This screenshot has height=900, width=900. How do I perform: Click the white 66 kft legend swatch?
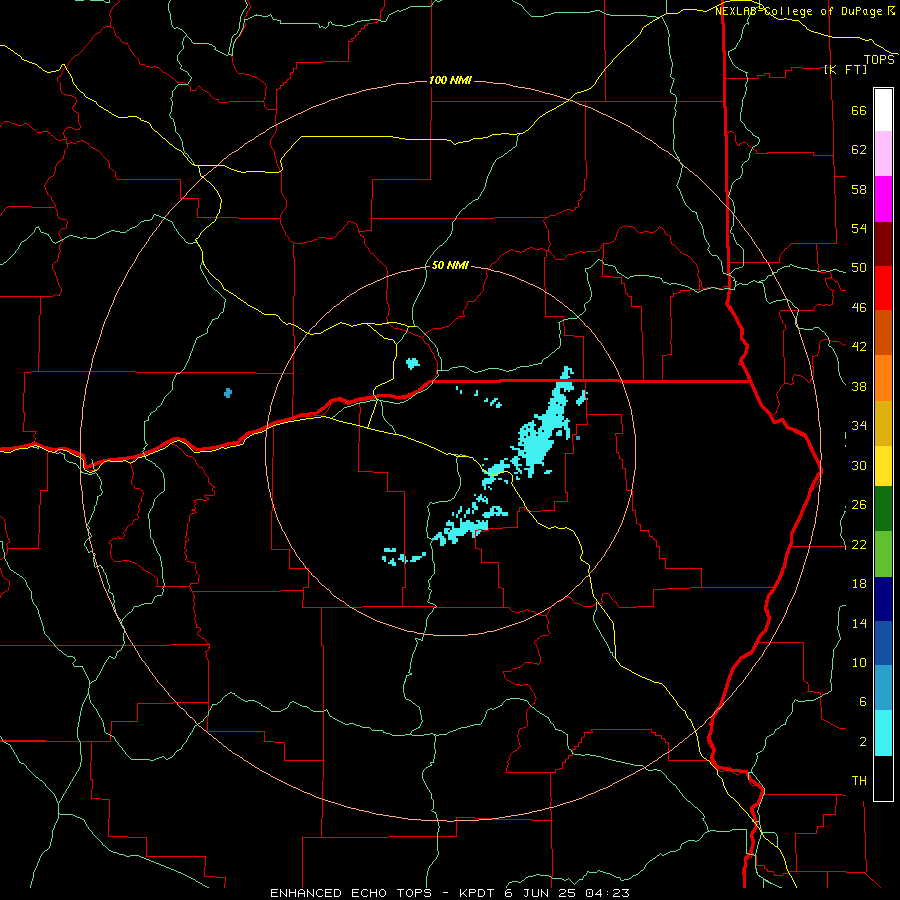pyautogui.click(x=883, y=110)
